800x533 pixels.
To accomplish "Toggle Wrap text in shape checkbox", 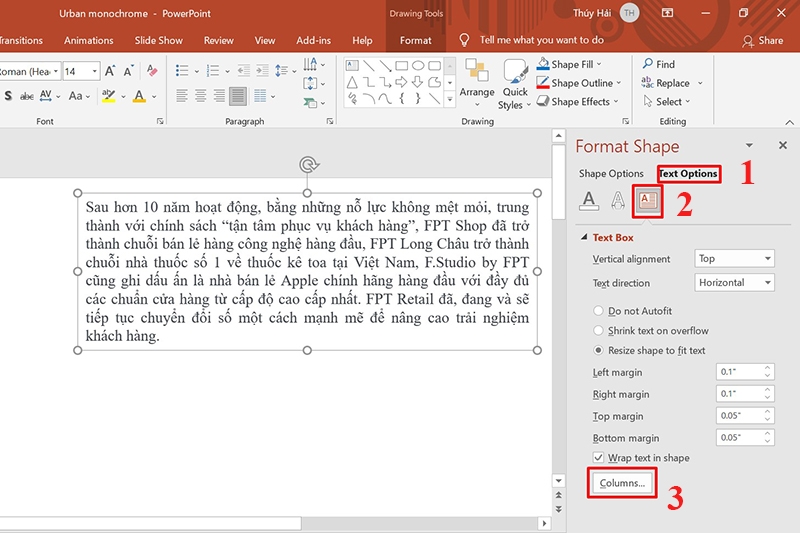I will [598, 458].
